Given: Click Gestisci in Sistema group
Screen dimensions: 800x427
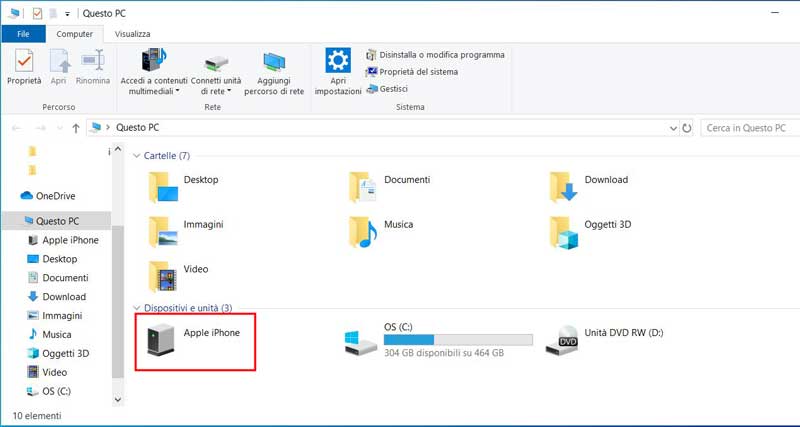Looking at the screenshot, I should 387,89.
